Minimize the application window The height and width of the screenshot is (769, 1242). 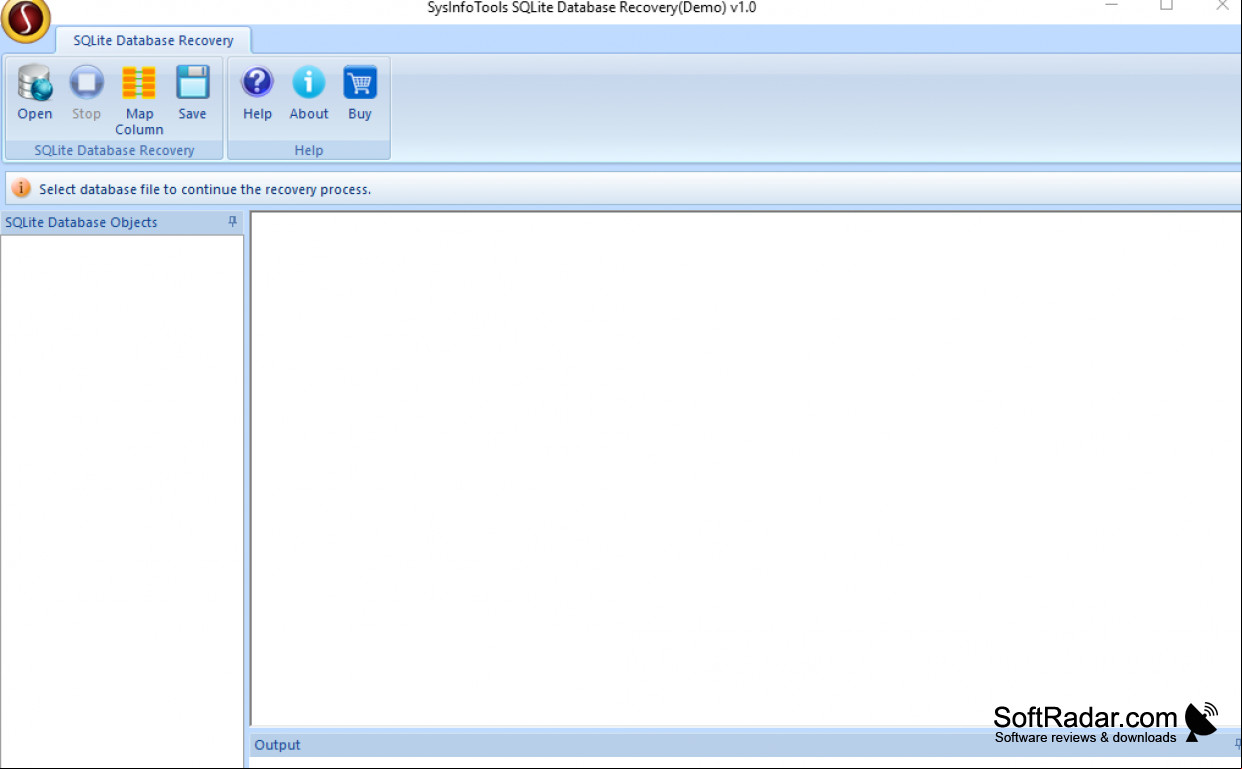tap(1112, 6)
